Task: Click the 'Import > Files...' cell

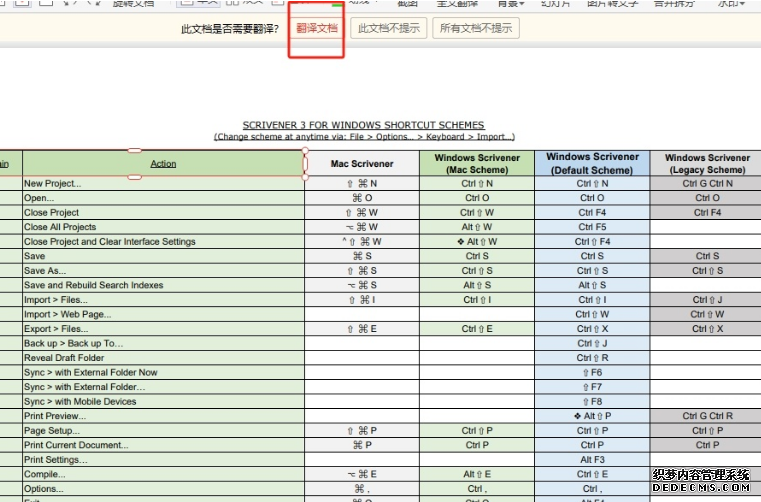Action: tap(163, 300)
